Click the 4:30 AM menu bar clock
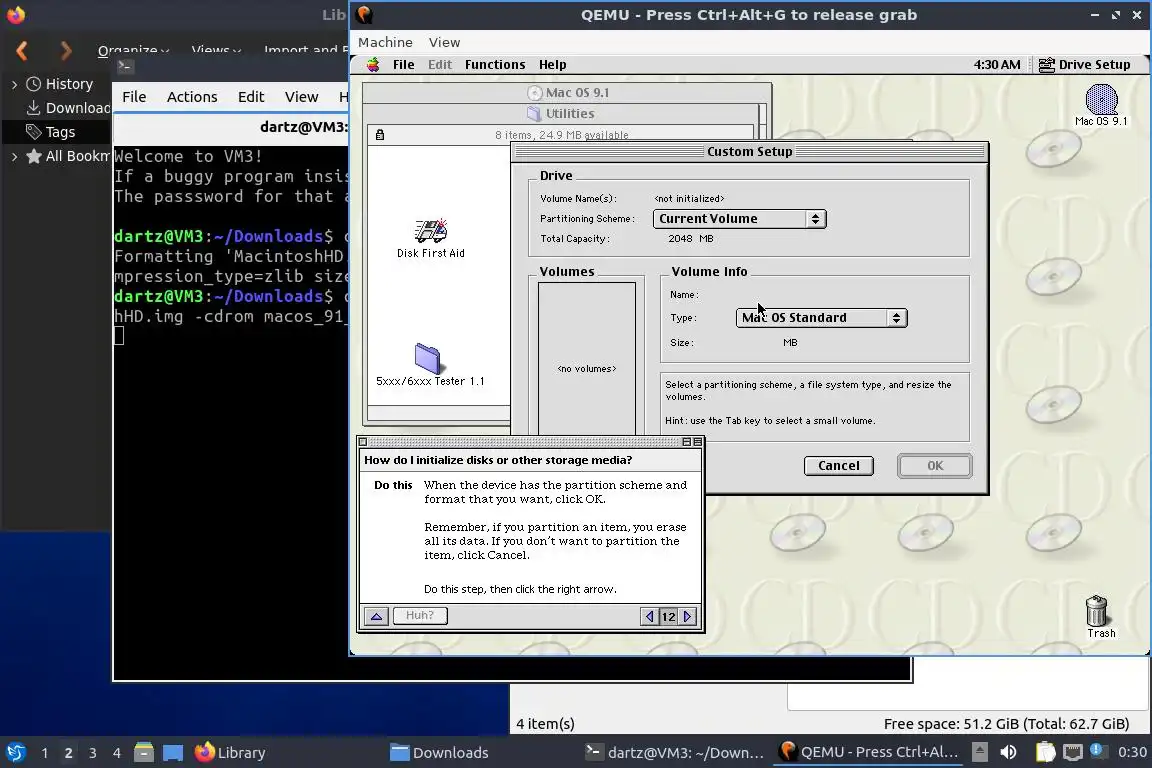This screenshot has width=1152, height=768. [996, 65]
